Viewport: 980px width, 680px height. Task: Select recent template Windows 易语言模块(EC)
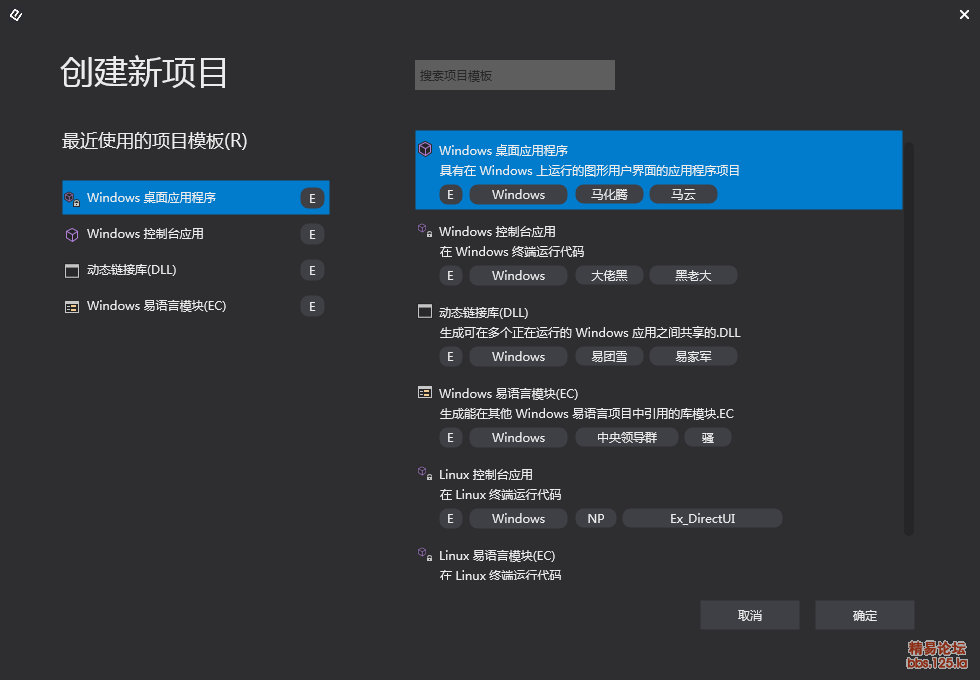point(196,306)
